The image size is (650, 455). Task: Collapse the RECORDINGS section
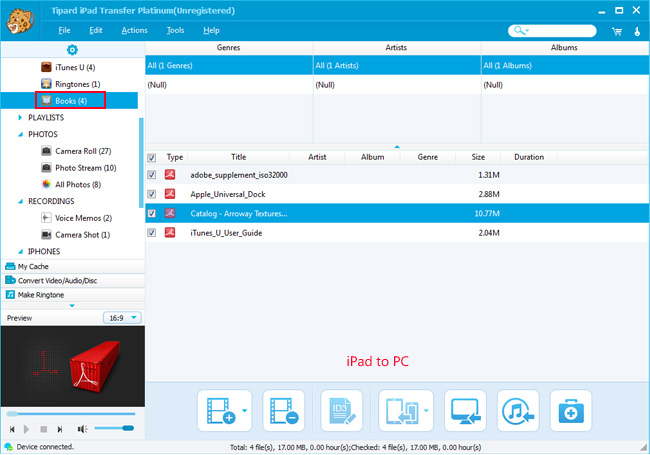[x=20, y=201]
